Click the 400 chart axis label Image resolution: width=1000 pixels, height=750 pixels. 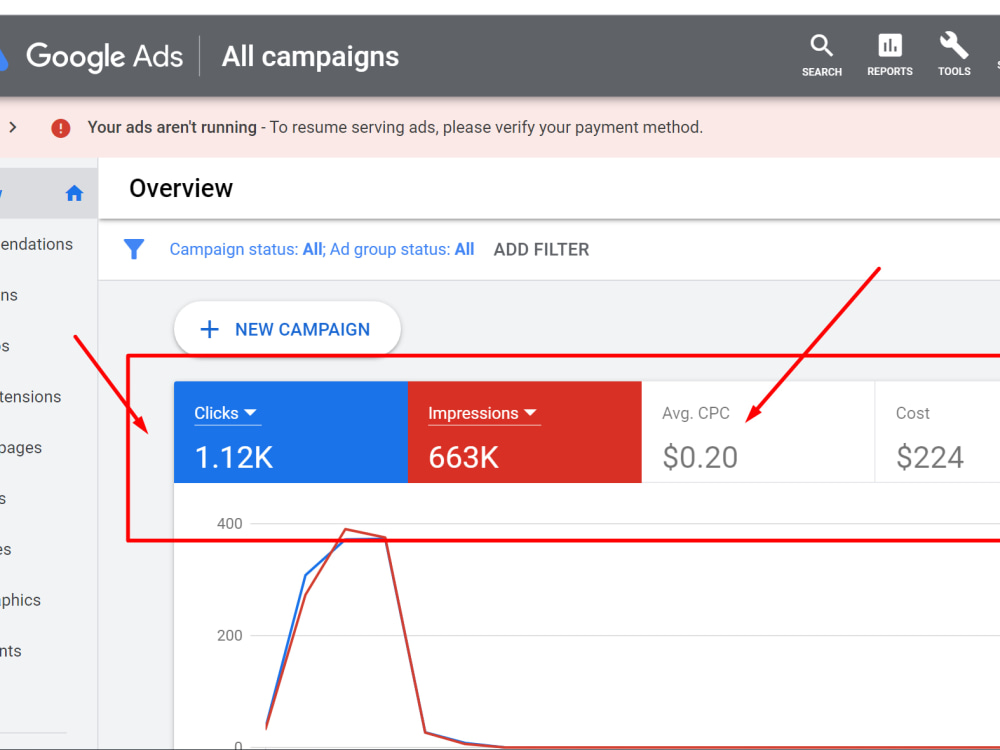pyautogui.click(x=230, y=524)
